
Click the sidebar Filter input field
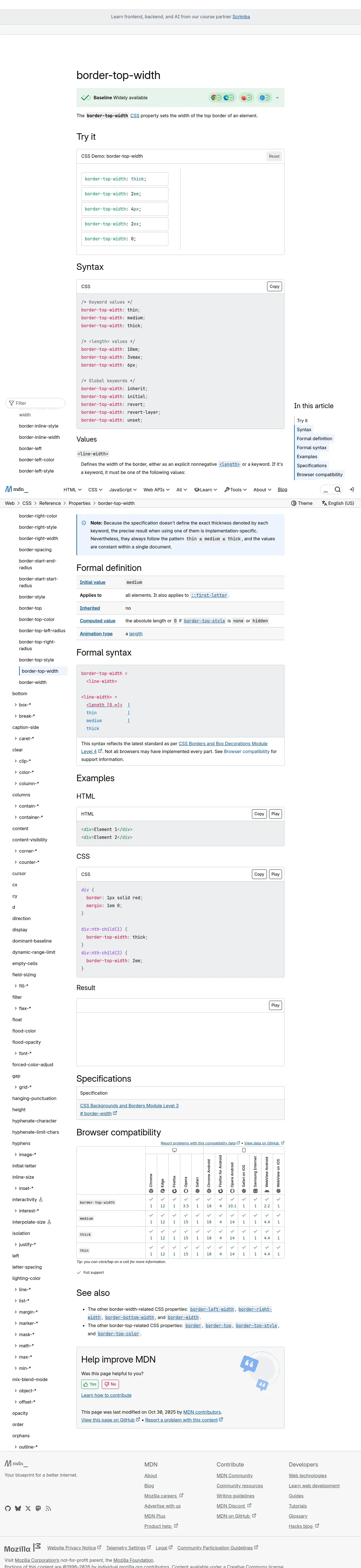pos(36,403)
